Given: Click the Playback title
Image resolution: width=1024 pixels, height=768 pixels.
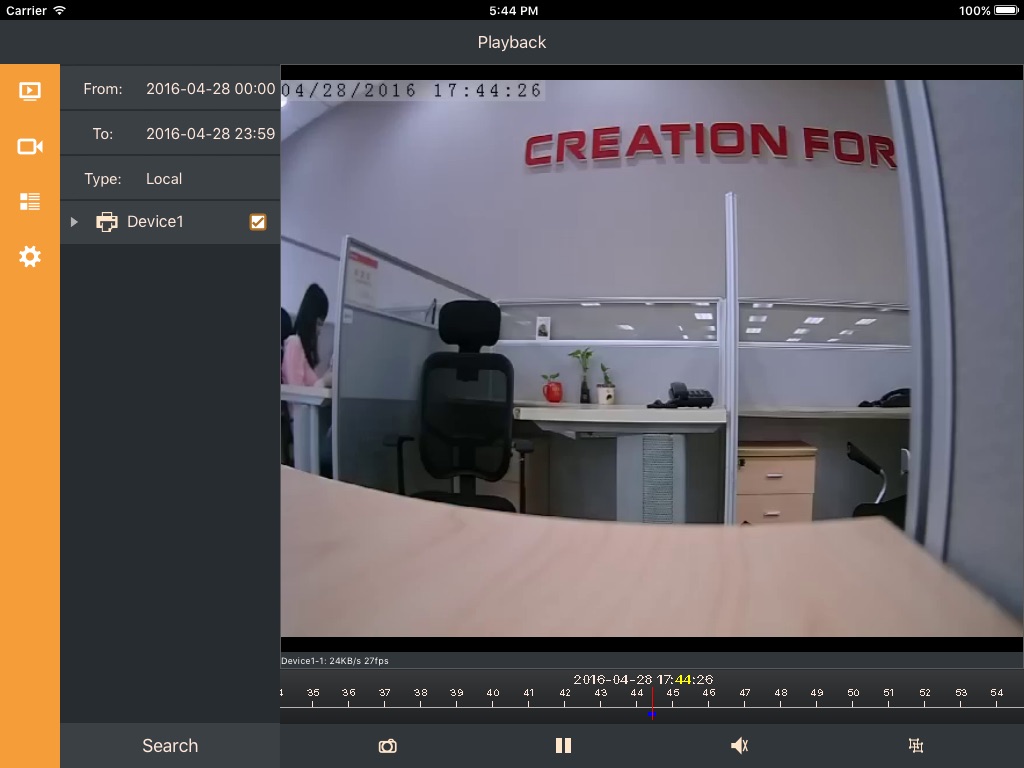Looking at the screenshot, I should click(511, 42).
